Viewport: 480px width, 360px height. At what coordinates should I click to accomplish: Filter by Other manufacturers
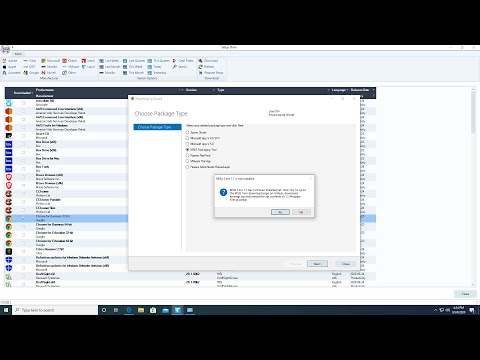click(69, 73)
